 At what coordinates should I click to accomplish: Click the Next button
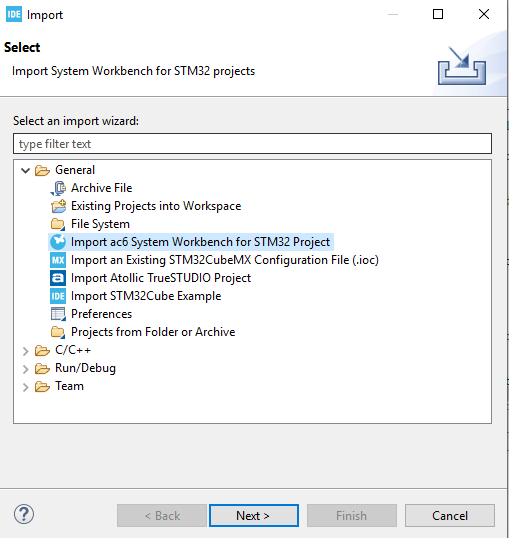pyautogui.click(x=254, y=515)
